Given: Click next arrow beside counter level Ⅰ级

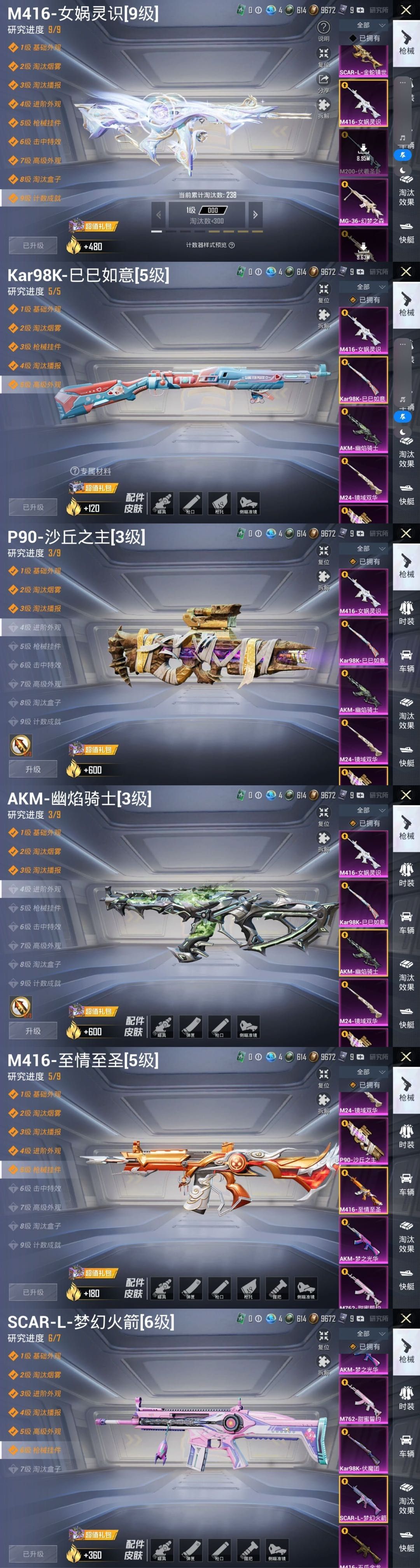Looking at the screenshot, I should [x=255, y=214].
